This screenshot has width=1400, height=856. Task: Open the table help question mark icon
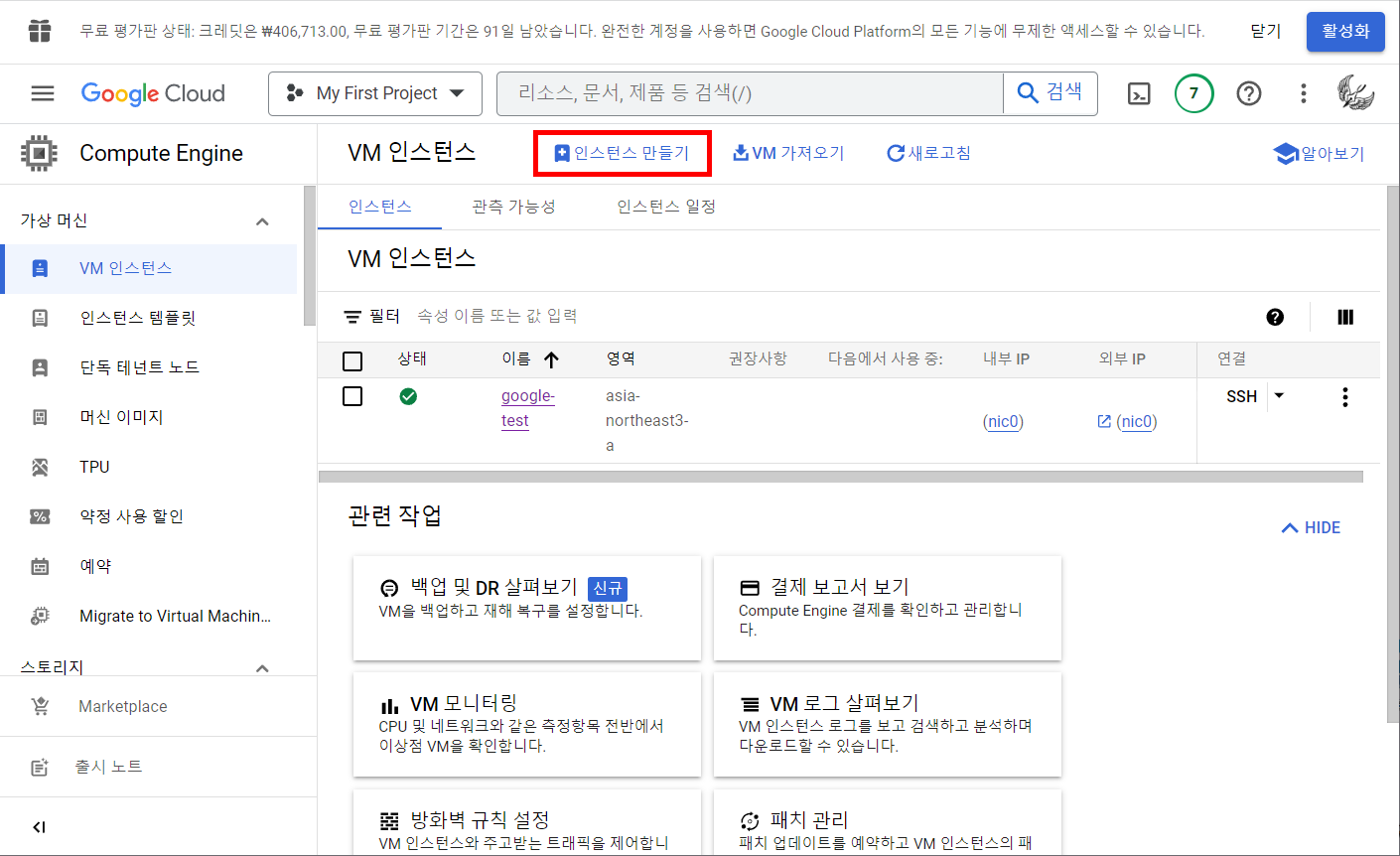tap(1275, 317)
